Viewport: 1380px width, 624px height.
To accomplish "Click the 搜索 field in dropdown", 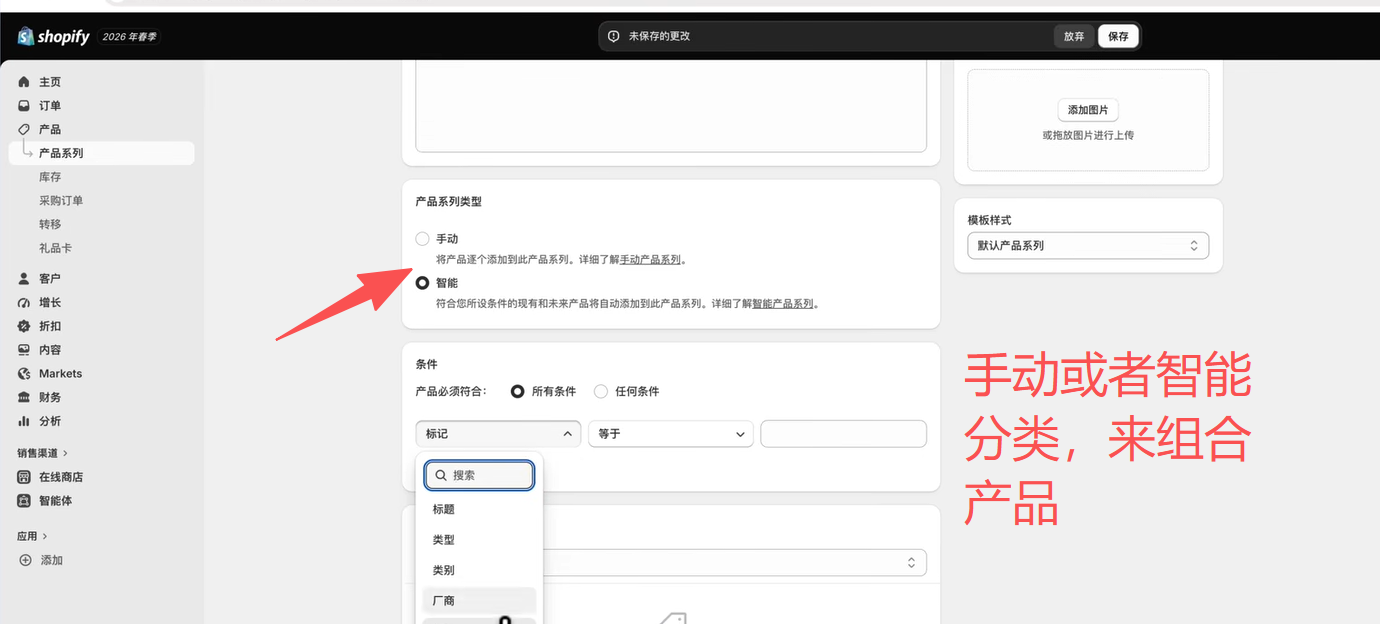I will [x=479, y=476].
